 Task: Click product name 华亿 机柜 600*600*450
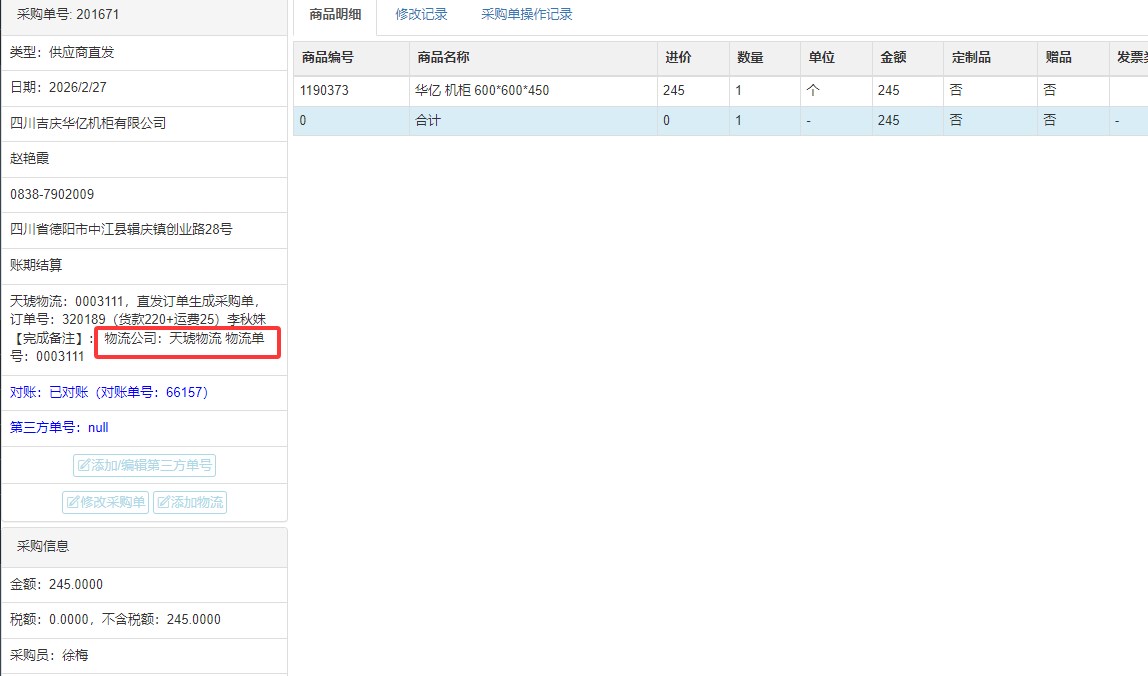(x=482, y=90)
